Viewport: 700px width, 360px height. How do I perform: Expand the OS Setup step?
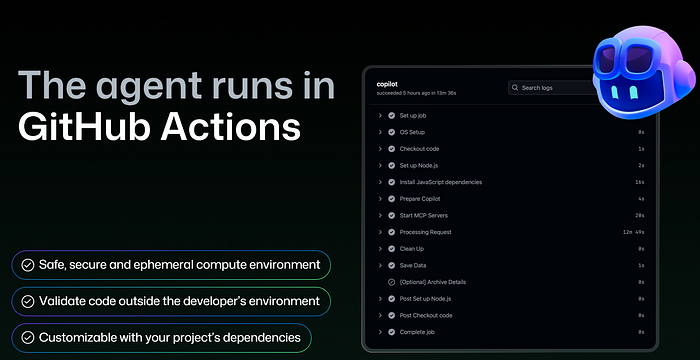point(380,132)
